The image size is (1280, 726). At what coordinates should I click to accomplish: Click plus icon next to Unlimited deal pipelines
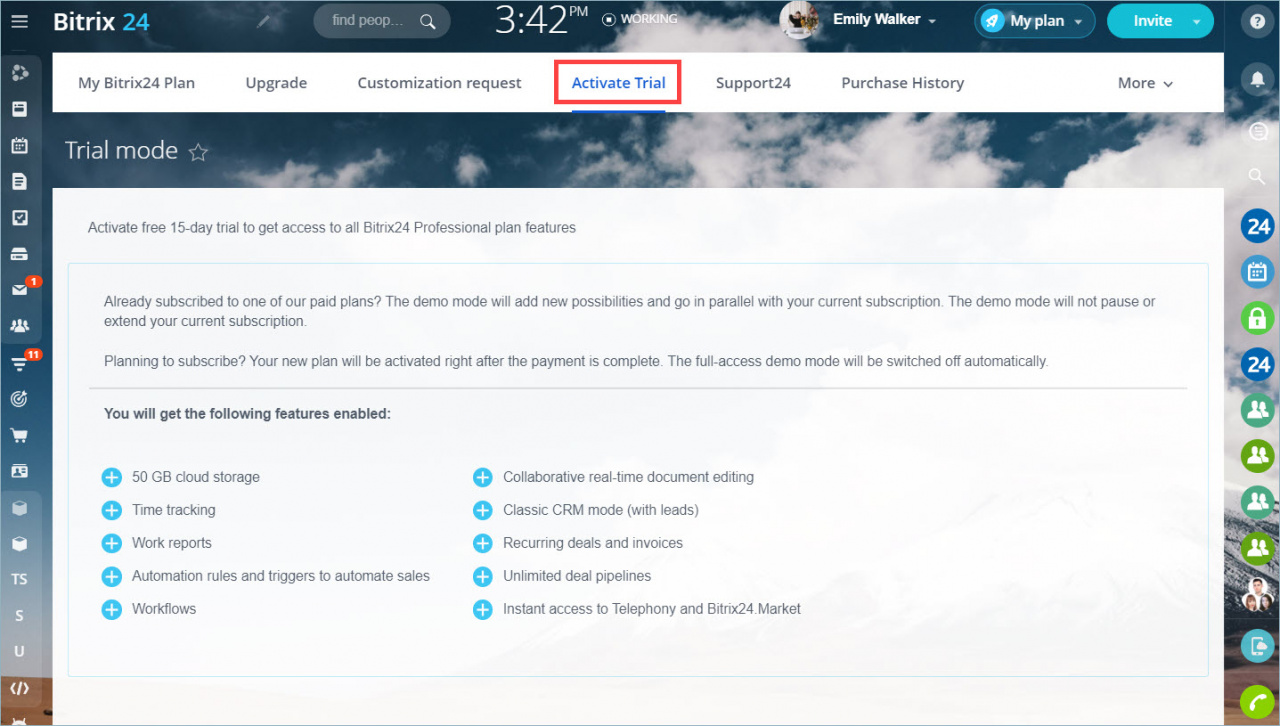click(x=483, y=577)
